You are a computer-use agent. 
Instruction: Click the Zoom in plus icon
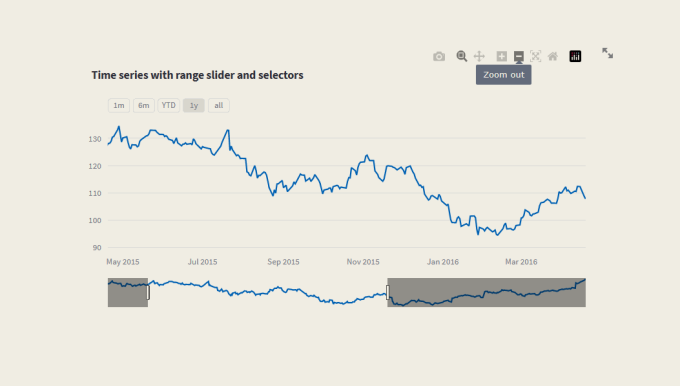point(502,56)
